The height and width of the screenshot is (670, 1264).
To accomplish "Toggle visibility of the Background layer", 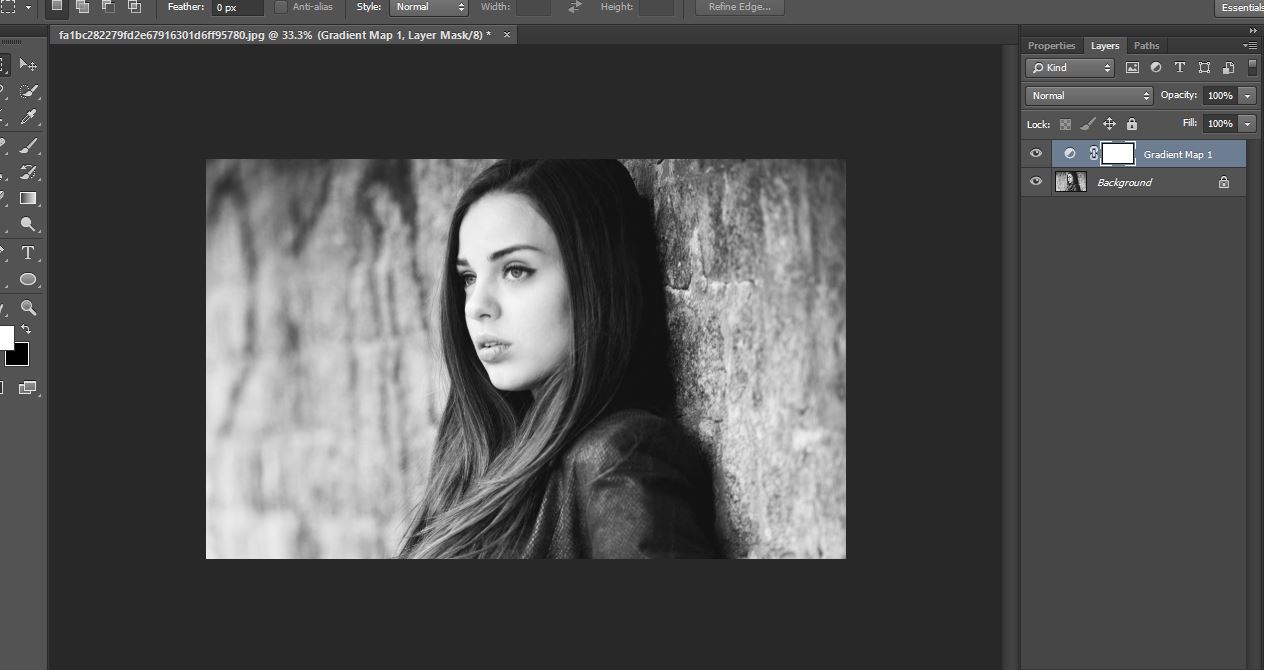I will click(x=1036, y=182).
